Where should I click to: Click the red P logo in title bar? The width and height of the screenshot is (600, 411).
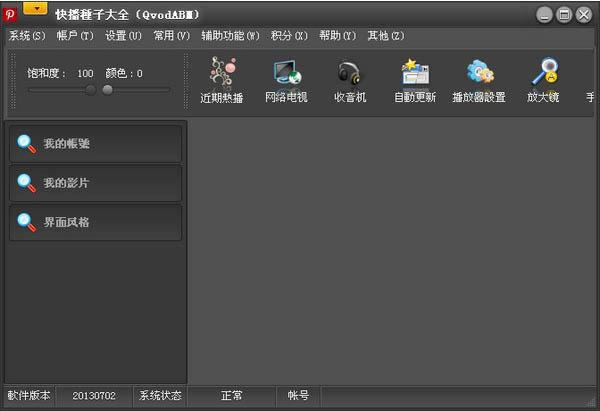coord(11,14)
